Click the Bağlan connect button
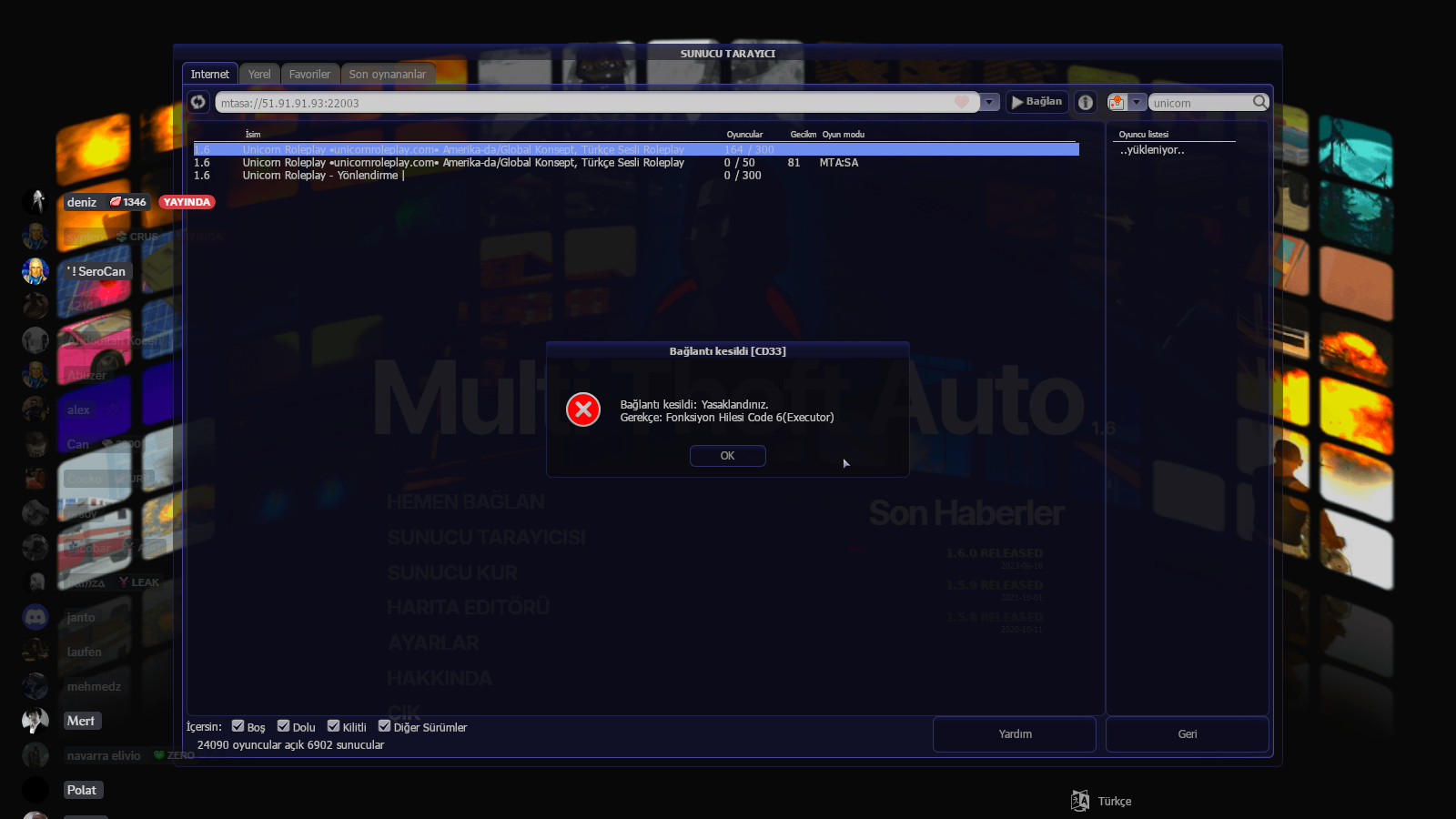This screenshot has height=819, width=1456. (1037, 102)
